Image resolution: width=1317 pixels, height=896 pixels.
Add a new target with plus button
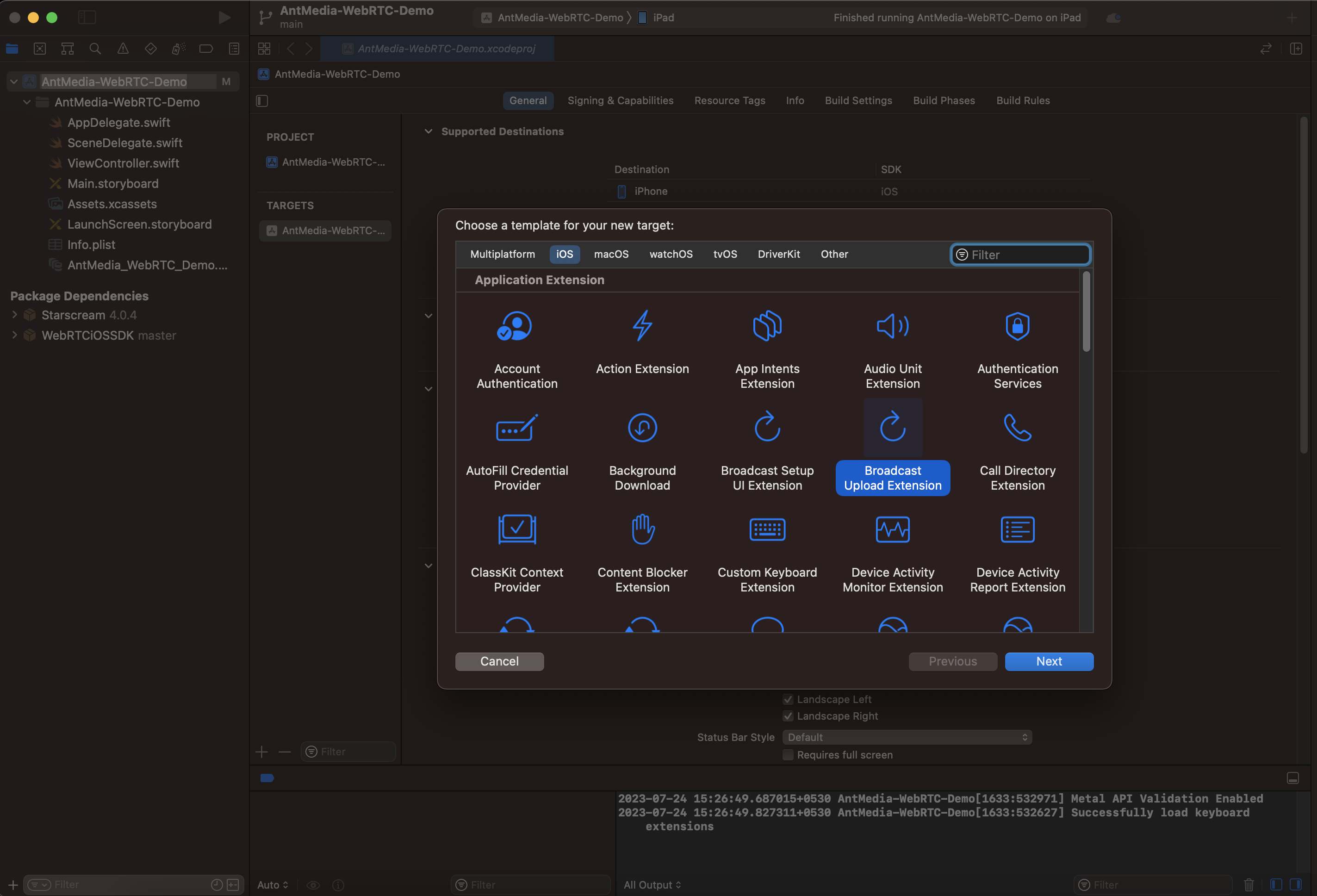(262, 752)
